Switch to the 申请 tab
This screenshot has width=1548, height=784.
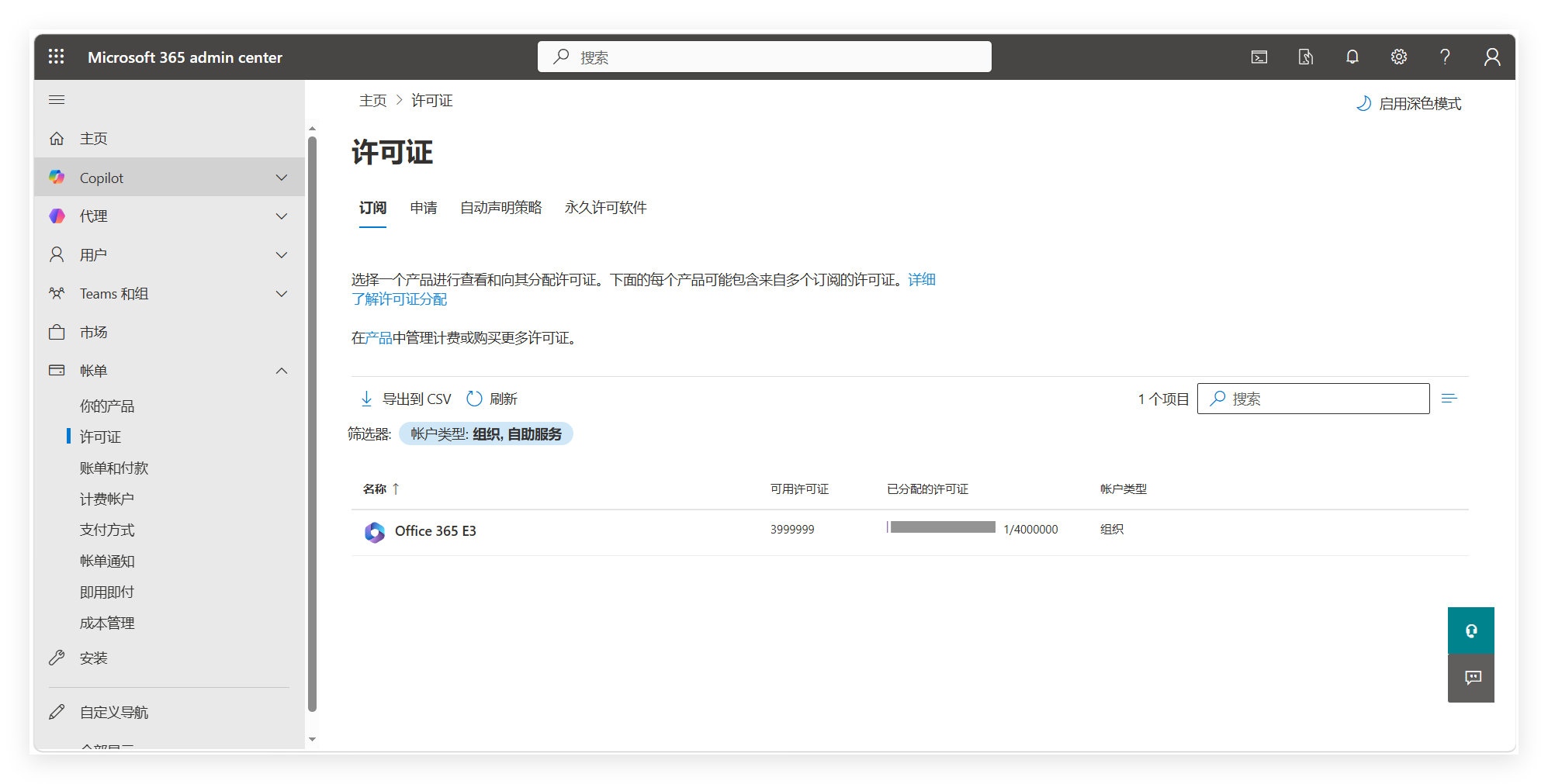click(424, 208)
